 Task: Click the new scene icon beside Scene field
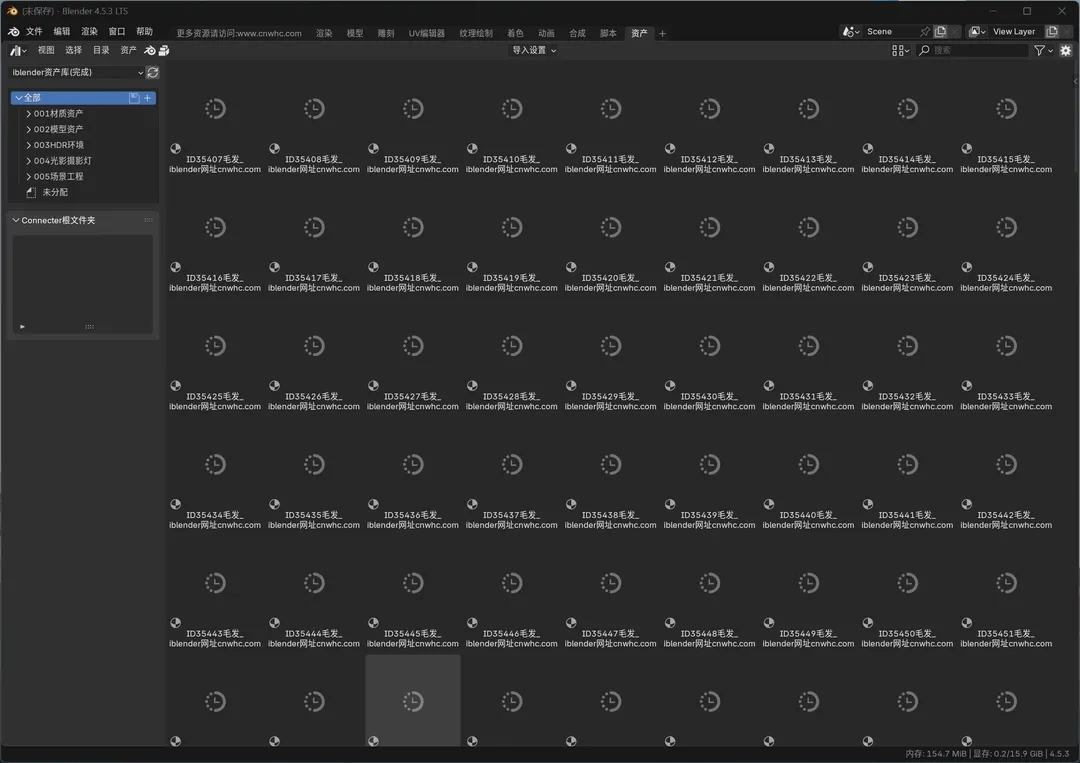coord(940,32)
